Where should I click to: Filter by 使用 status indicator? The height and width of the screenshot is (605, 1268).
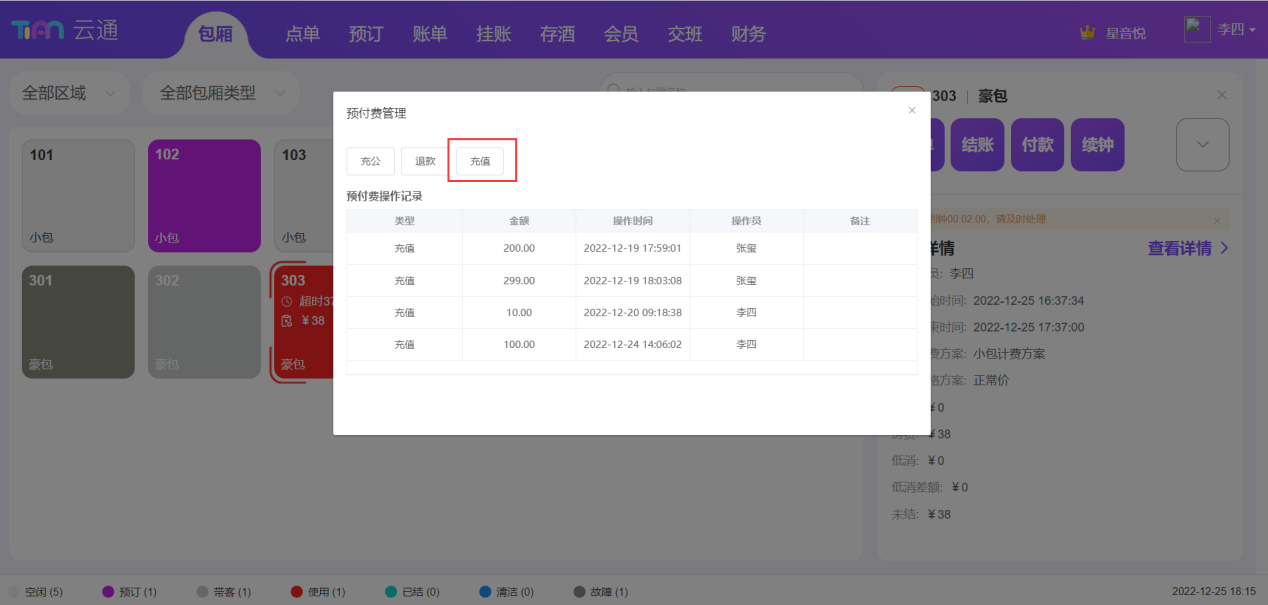[x=297, y=592]
